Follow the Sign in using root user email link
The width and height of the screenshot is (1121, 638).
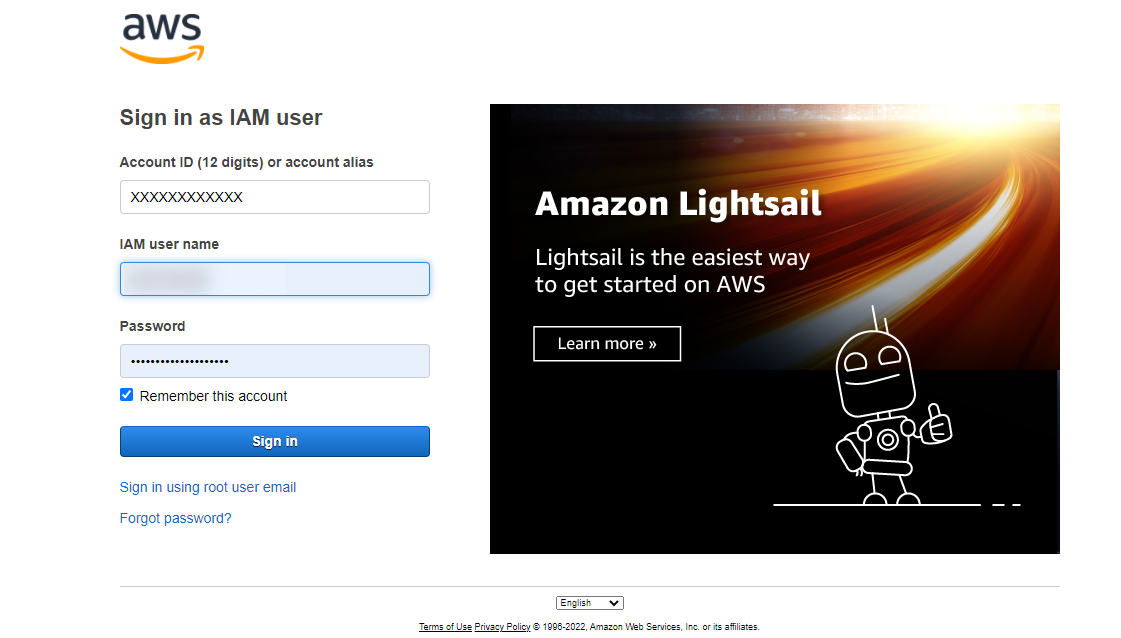pos(207,487)
